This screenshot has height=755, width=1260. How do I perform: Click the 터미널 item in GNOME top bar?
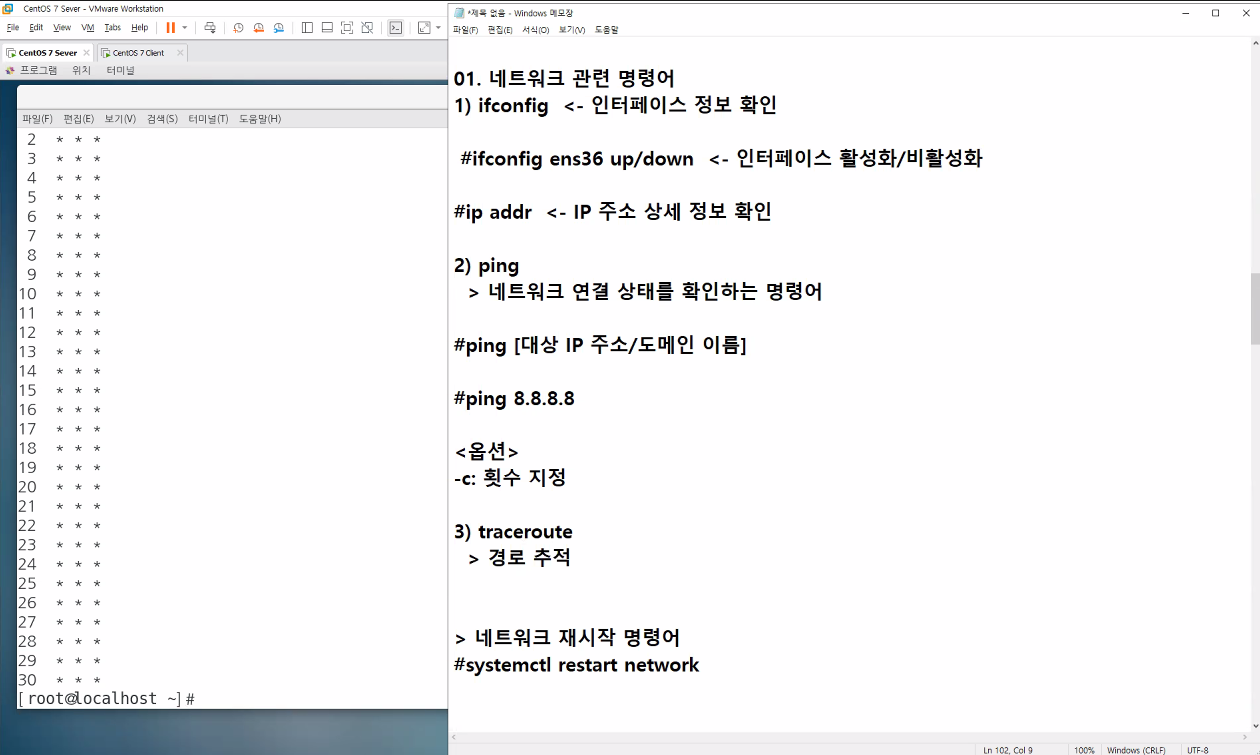[x=120, y=70]
